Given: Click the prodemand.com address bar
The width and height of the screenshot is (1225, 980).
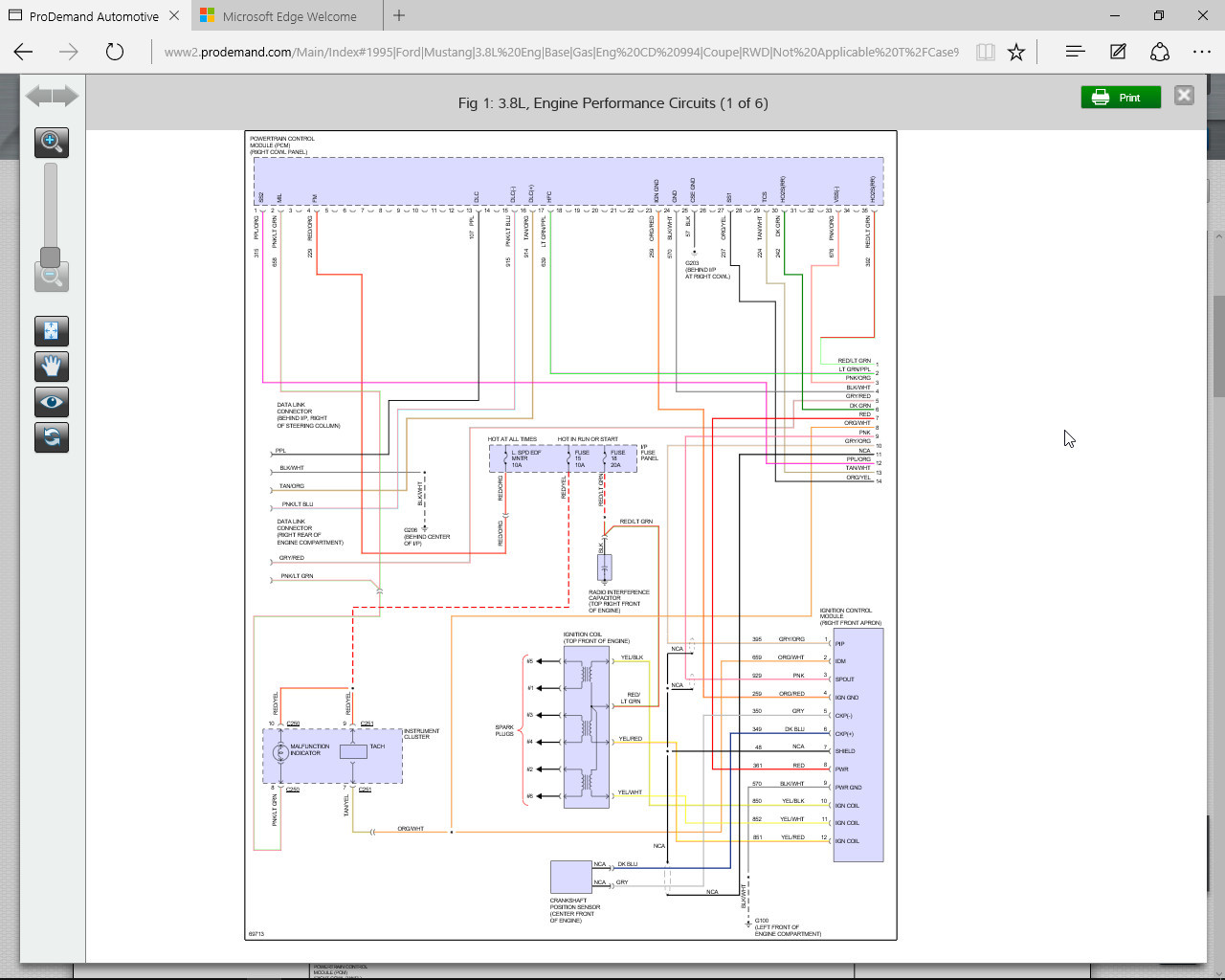Looking at the screenshot, I should coord(561,52).
